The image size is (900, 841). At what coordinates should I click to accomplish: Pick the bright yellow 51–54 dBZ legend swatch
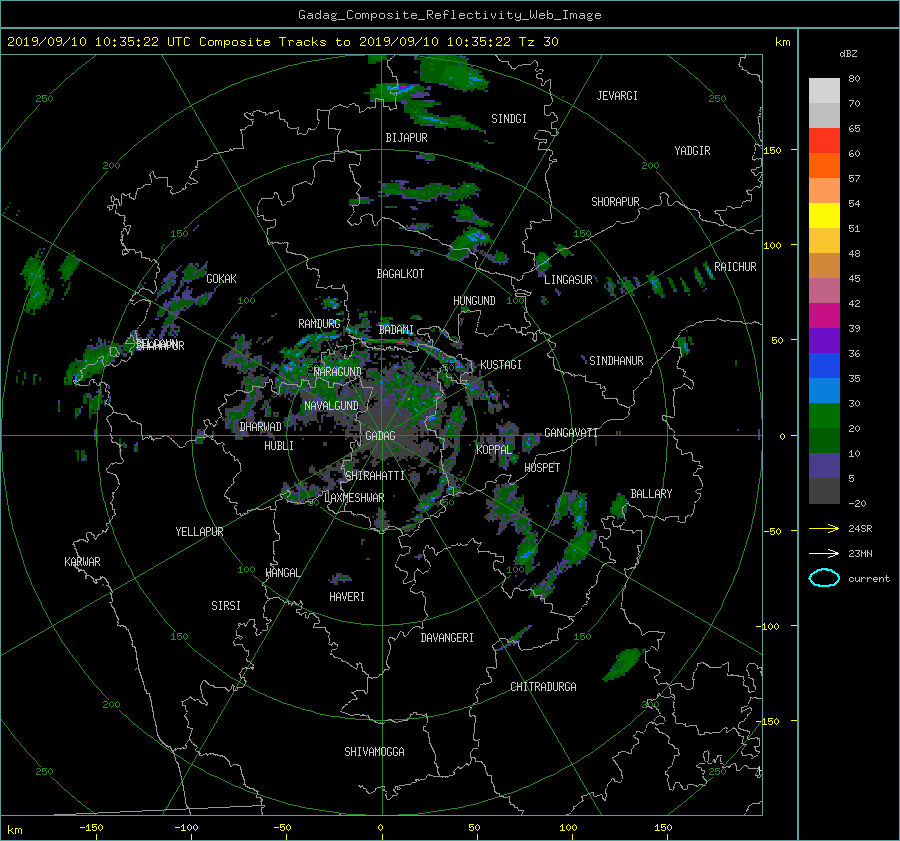tap(824, 216)
